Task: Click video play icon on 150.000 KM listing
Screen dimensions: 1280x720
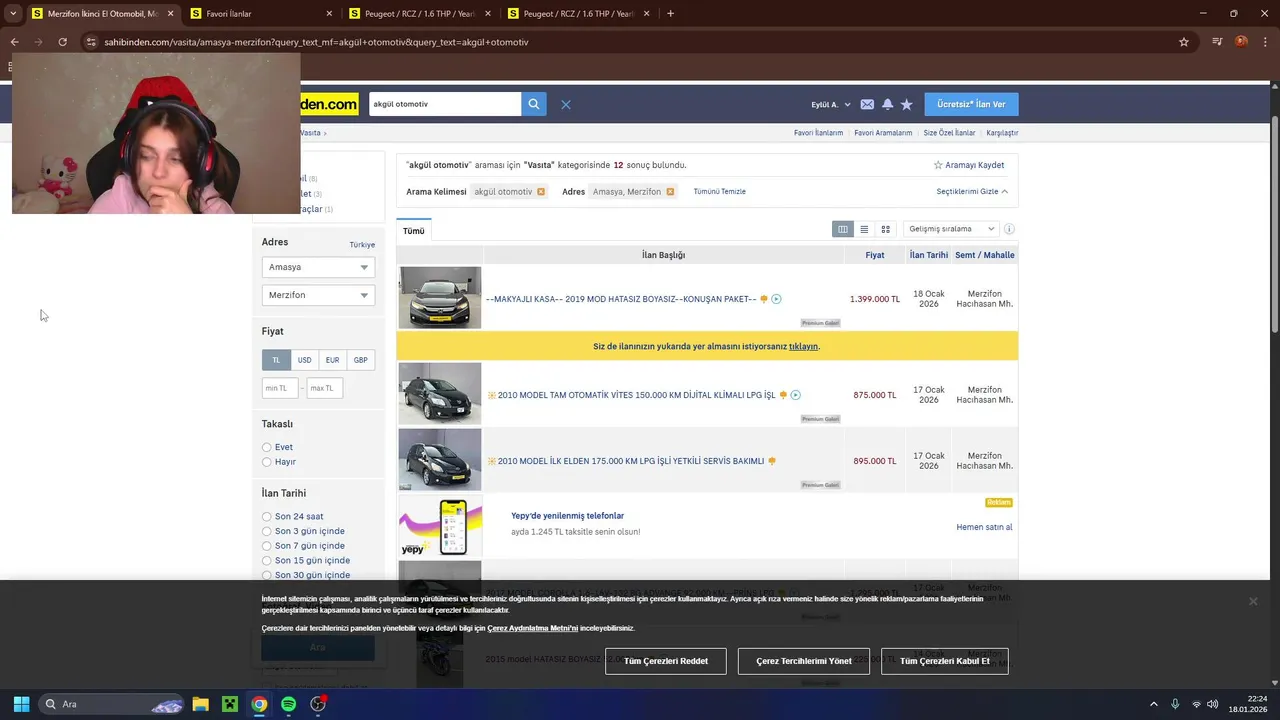Action: click(795, 395)
